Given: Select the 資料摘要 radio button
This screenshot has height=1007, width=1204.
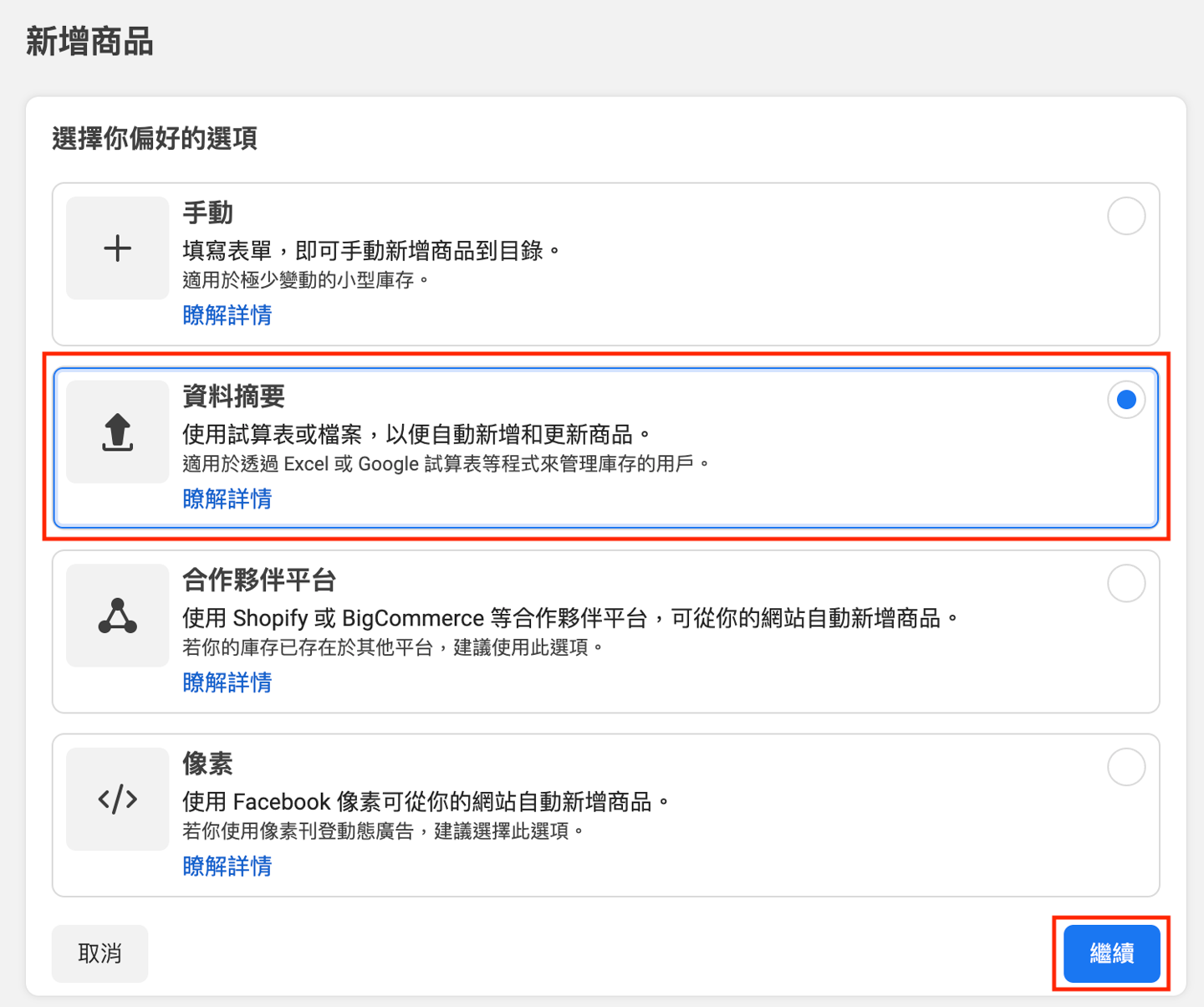Looking at the screenshot, I should coord(1125,400).
